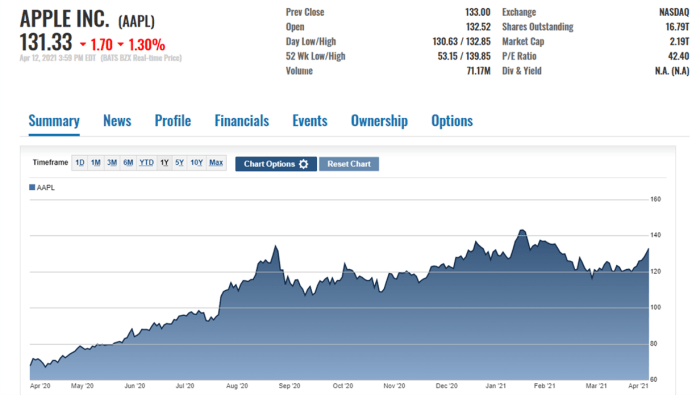Click the red down arrow before 1.30%

coord(121,45)
